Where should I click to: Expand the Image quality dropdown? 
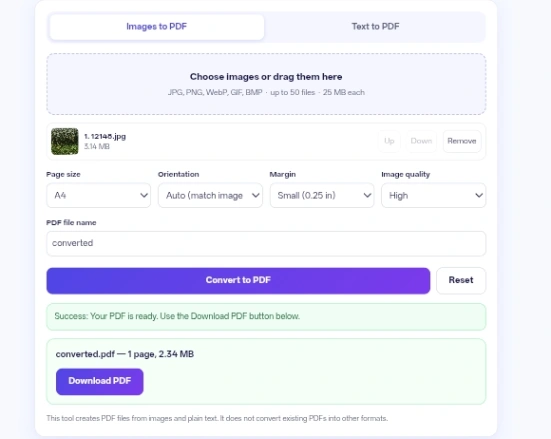click(x=434, y=195)
